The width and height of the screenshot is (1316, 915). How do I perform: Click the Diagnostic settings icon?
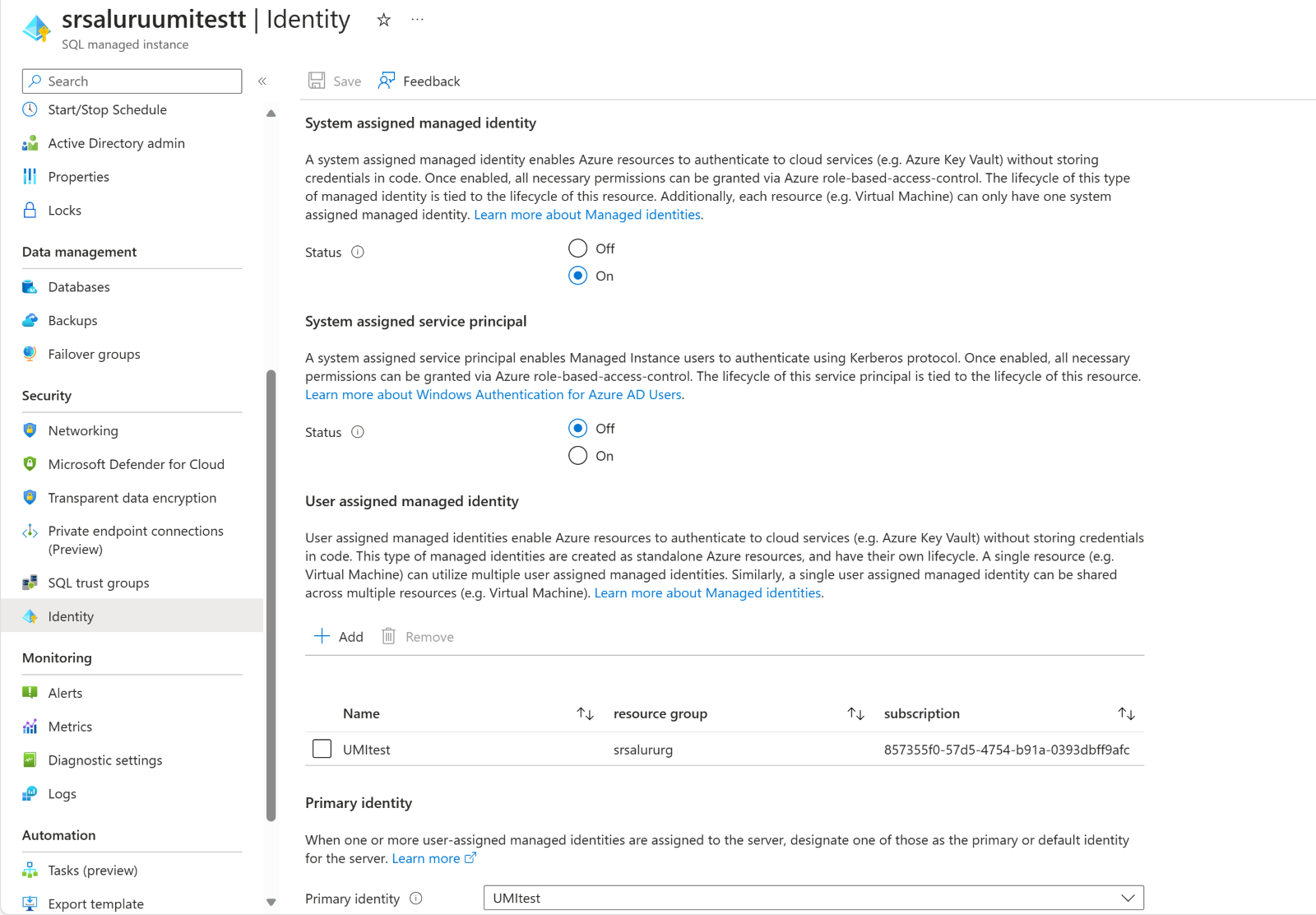[x=30, y=760]
